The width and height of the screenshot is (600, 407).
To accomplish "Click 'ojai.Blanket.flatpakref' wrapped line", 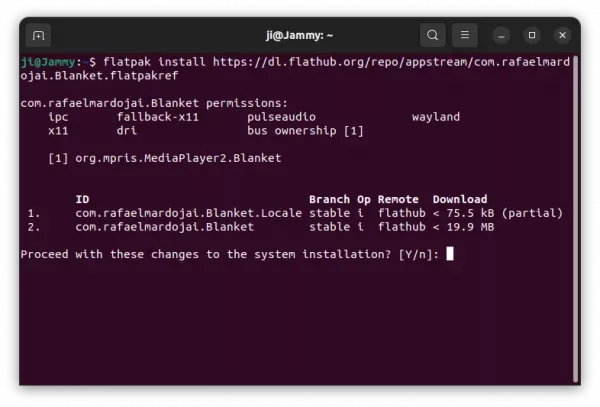I will click(x=99, y=76).
